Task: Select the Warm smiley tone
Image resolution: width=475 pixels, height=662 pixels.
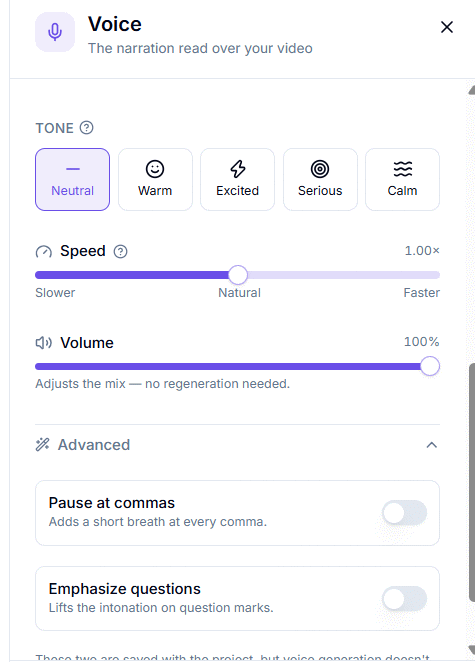Action: 155,179
